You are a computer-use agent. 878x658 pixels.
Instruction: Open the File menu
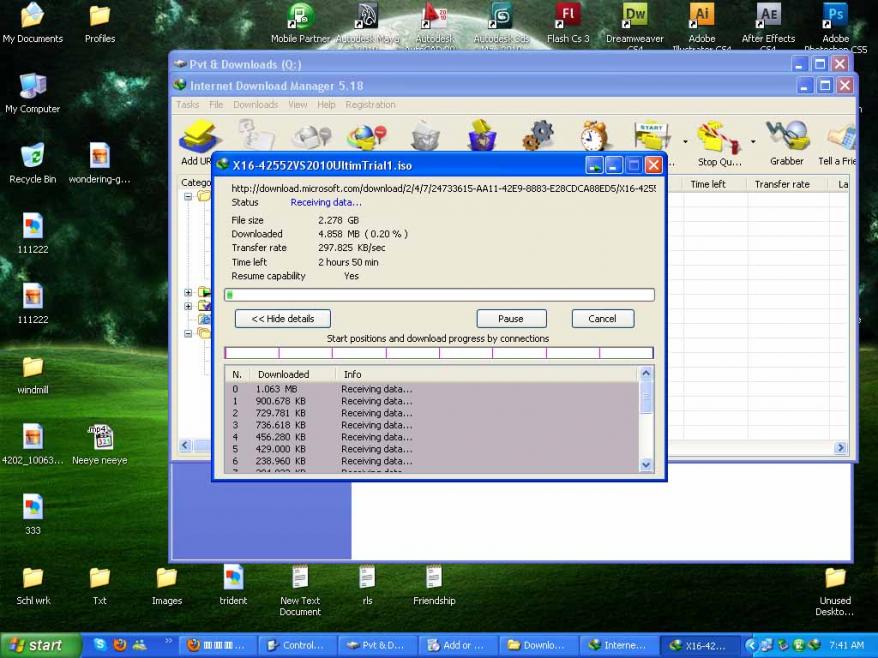tap(216, 105)
